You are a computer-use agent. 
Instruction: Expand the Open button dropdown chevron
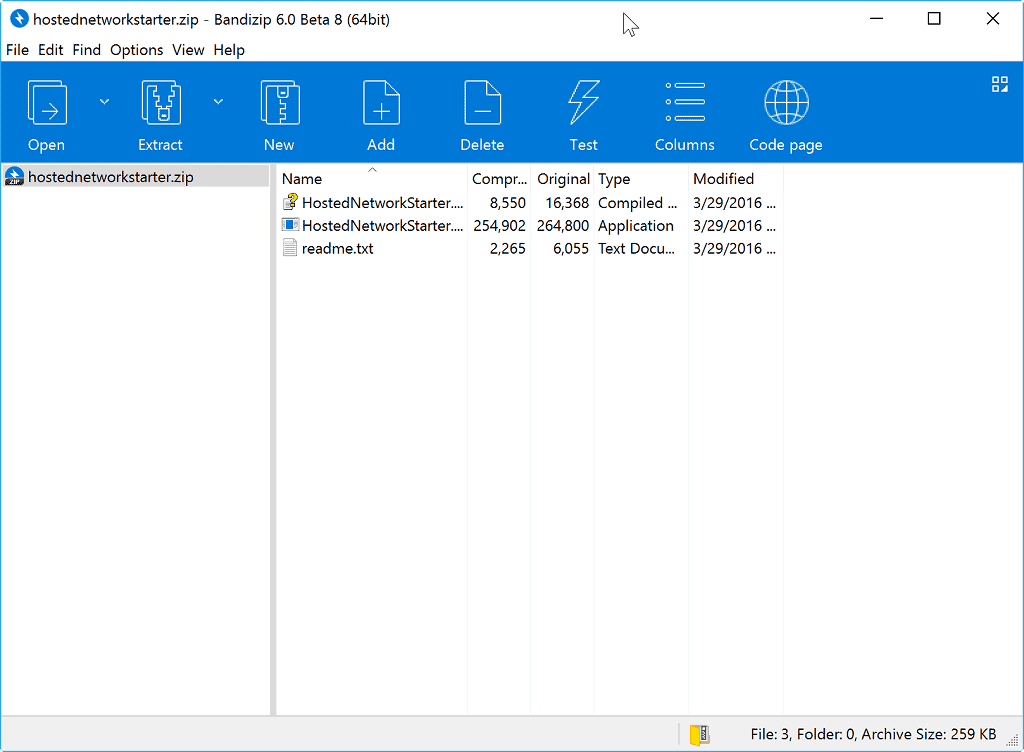(x=104, y=101)
